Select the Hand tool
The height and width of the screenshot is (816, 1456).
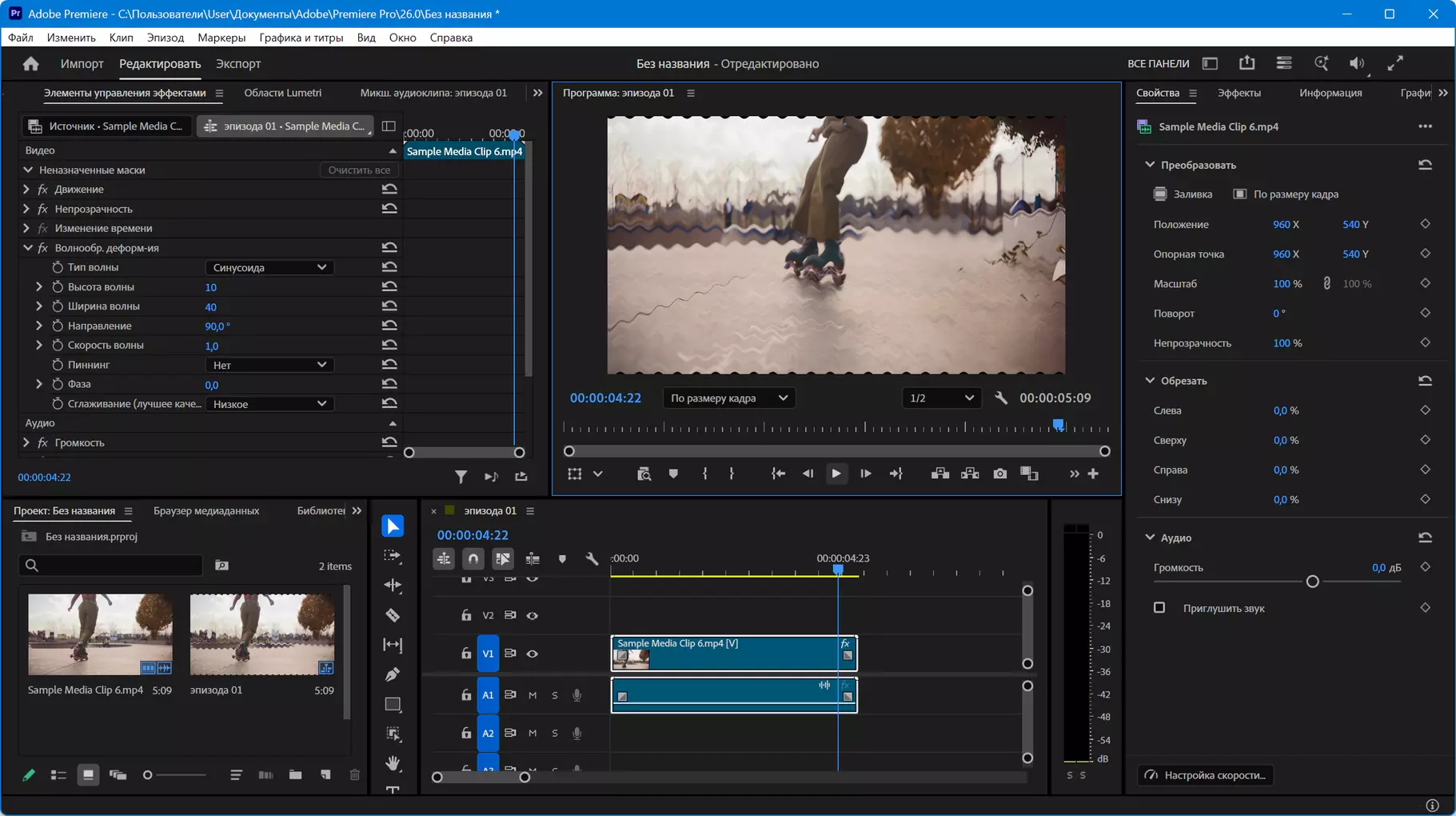pyautogui.click(x=393, y=763)
